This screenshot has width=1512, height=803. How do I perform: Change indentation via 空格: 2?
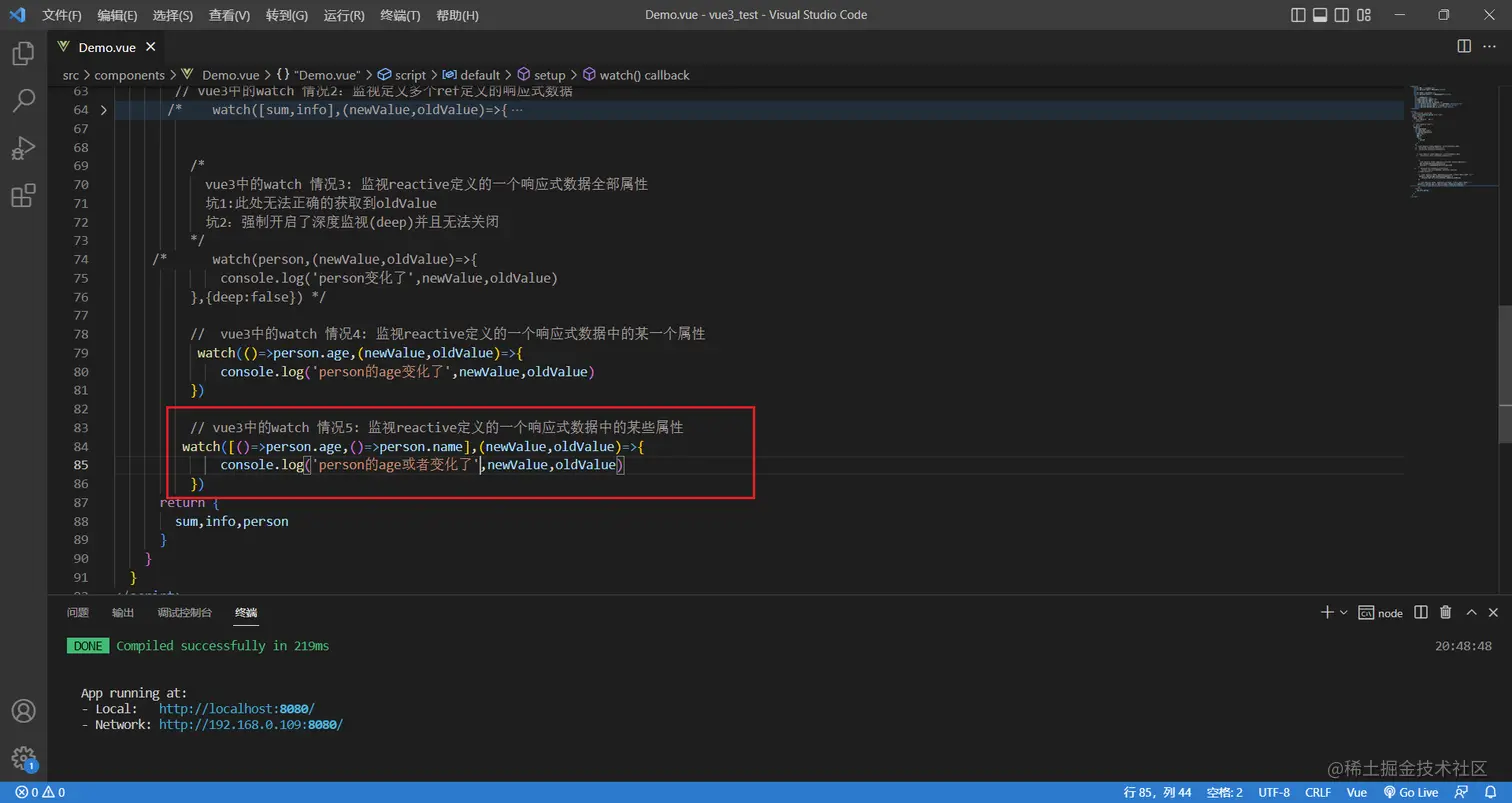[1224, 792]
